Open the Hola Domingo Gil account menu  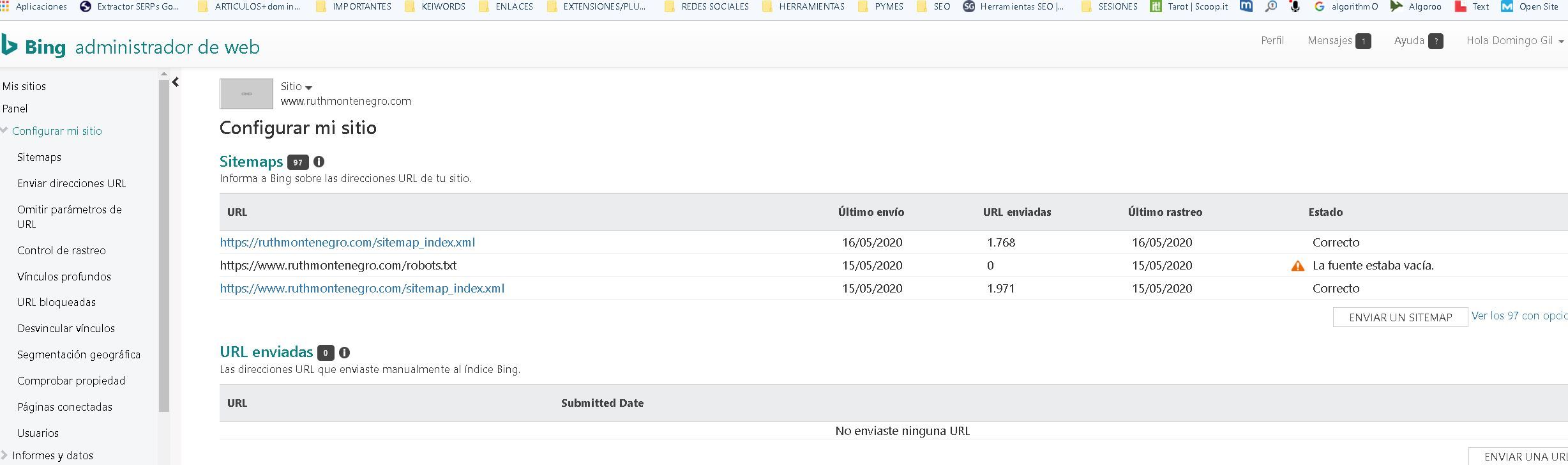click(1515, 40)
